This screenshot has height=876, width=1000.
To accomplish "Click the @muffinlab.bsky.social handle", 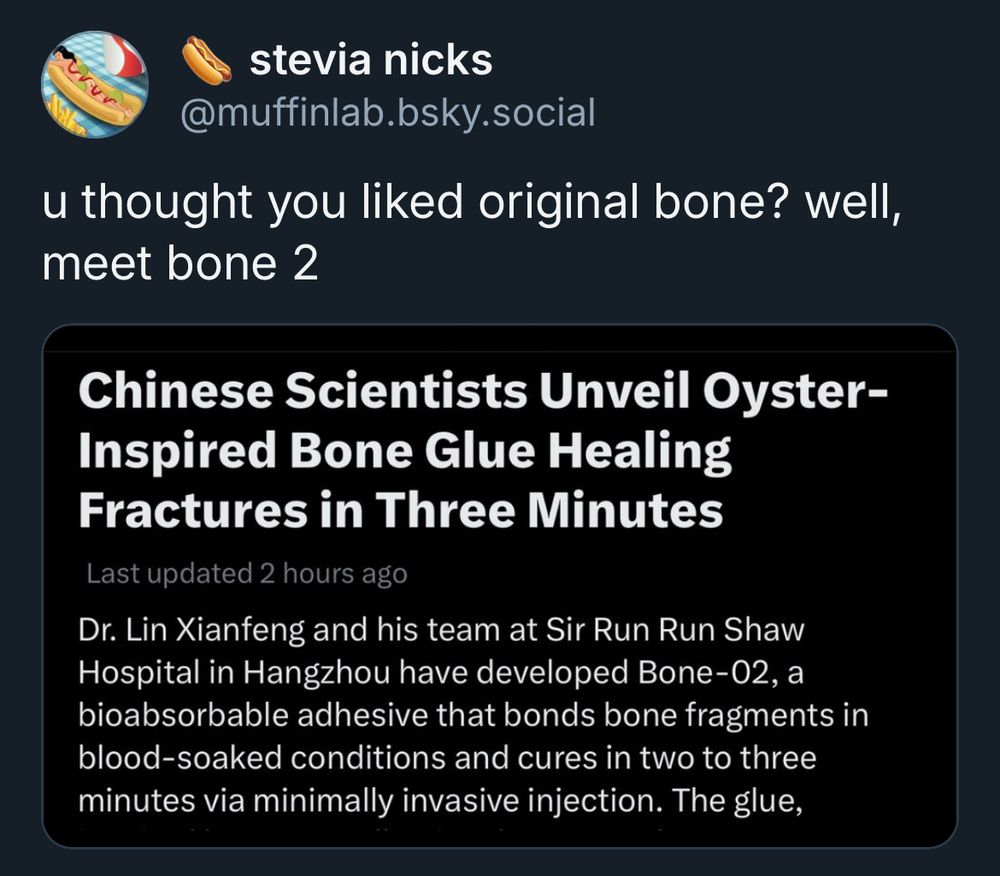I will tap(390, 113).
